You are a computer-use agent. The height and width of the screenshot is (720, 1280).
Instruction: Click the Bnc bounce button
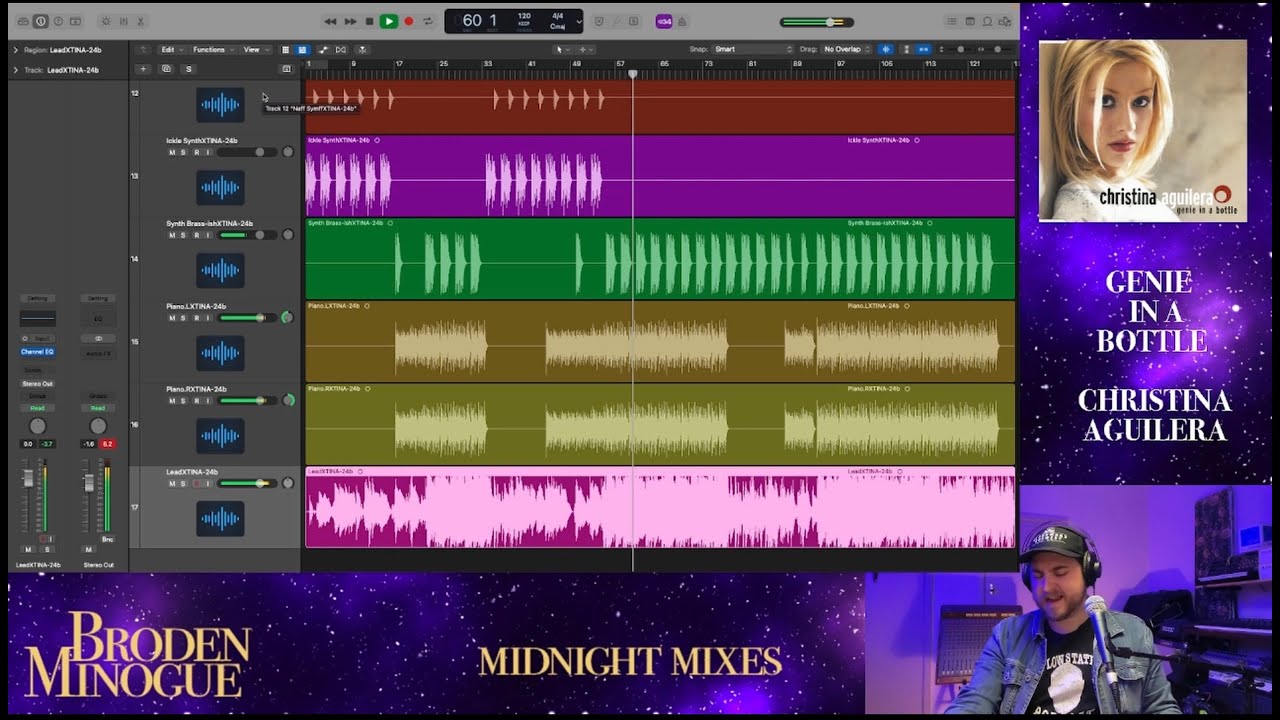pos(107,539)
